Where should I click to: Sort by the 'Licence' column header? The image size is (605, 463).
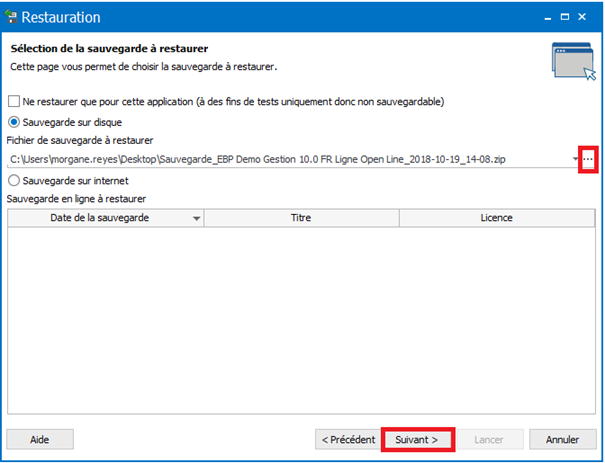pos(497,218)
